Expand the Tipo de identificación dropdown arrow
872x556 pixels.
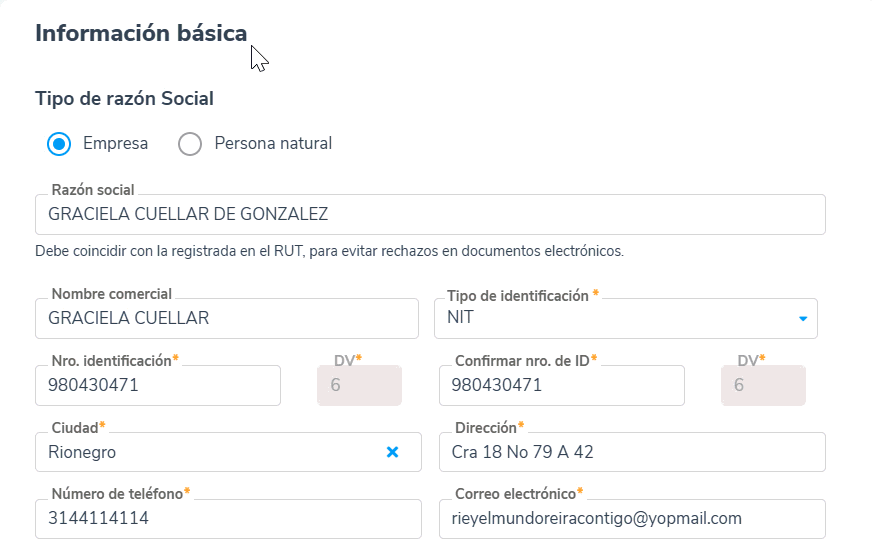pyautogui.click(x=802, y=319)
